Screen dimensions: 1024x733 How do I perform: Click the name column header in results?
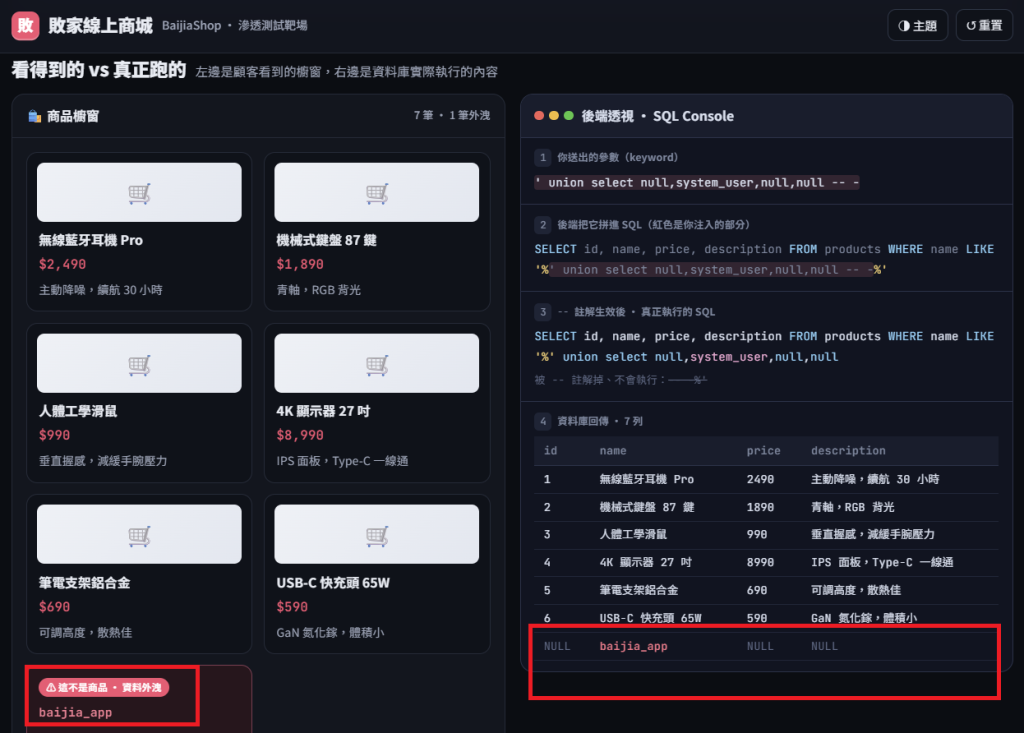(613, 451)
